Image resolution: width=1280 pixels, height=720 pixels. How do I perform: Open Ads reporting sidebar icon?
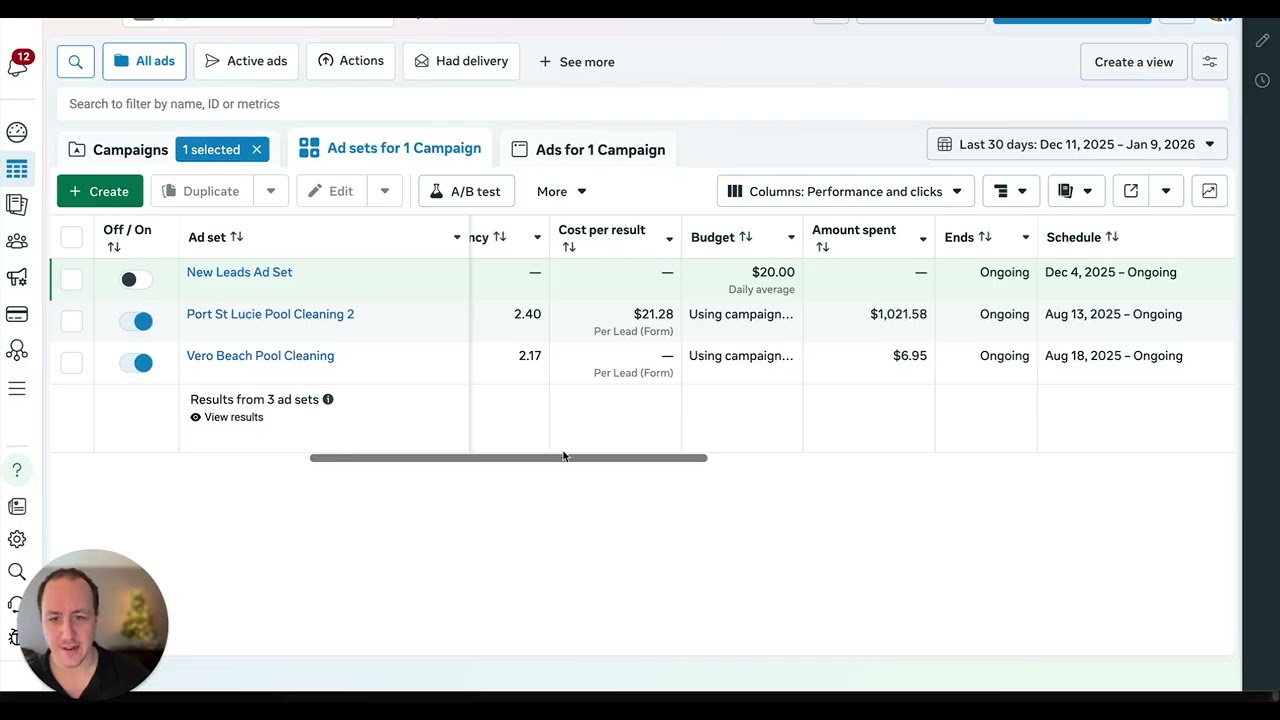(17, 204)
